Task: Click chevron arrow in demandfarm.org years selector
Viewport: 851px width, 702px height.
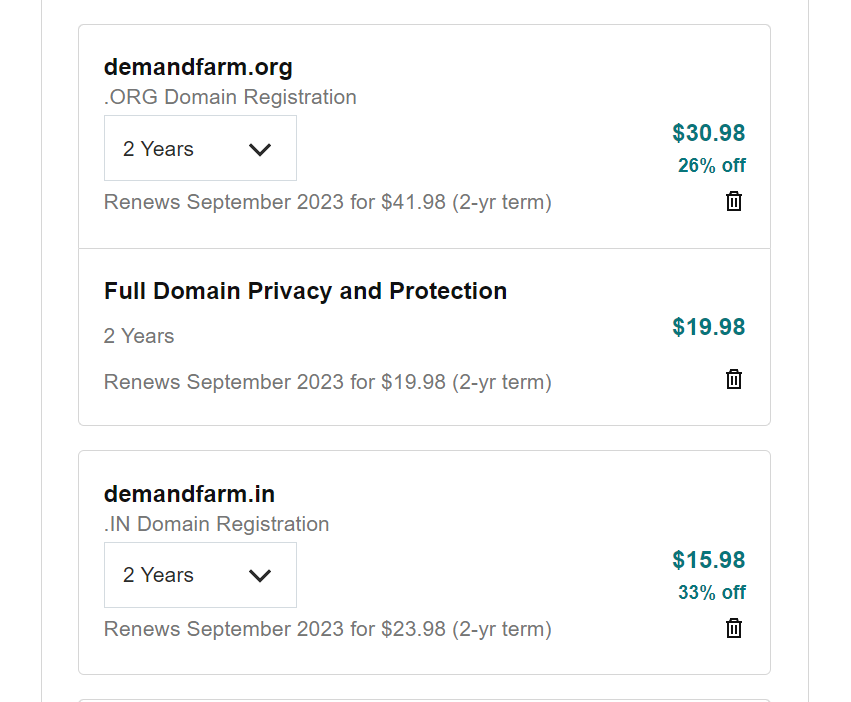Action: pos(259,149)
